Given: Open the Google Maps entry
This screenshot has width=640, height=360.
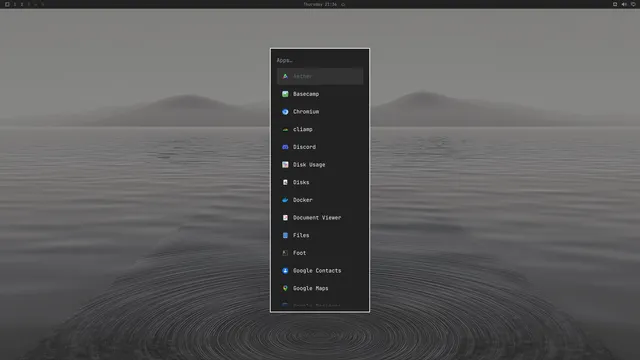Looking at the screenshot, I should tap(320, 288).
